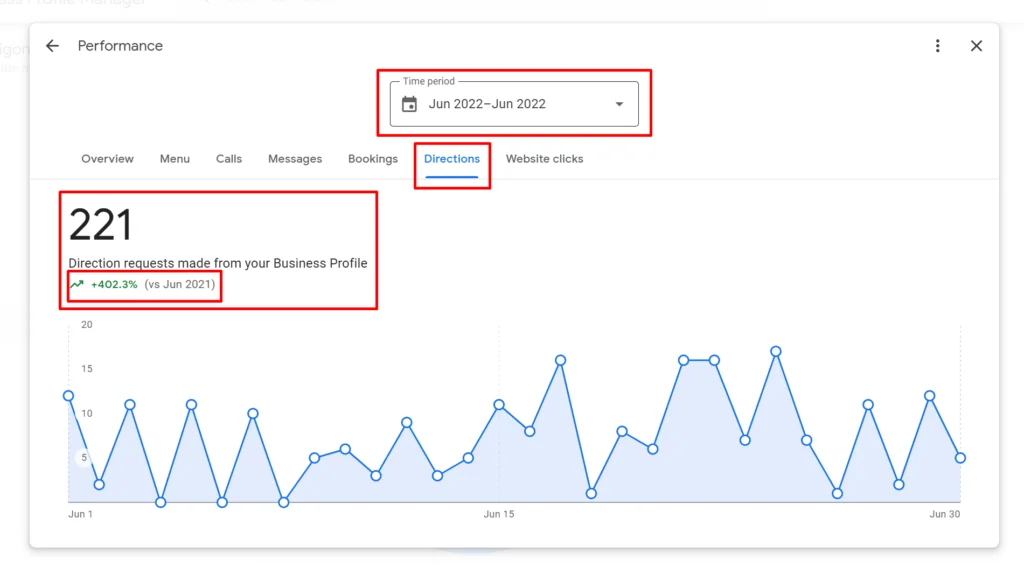Viewport: 1024px width, 574px height.
Task: Open the three-dot more options menu
Action: coord(937,46)
